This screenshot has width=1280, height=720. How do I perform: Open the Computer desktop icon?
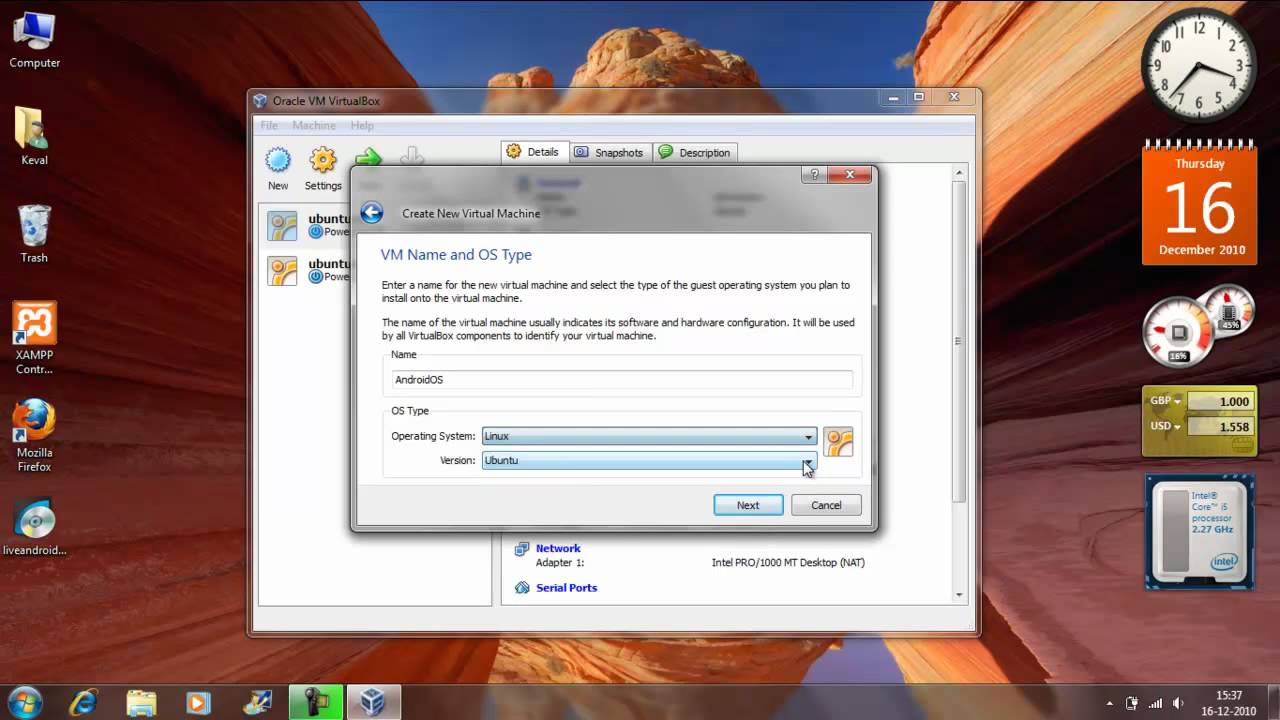[x=34, y=40]
